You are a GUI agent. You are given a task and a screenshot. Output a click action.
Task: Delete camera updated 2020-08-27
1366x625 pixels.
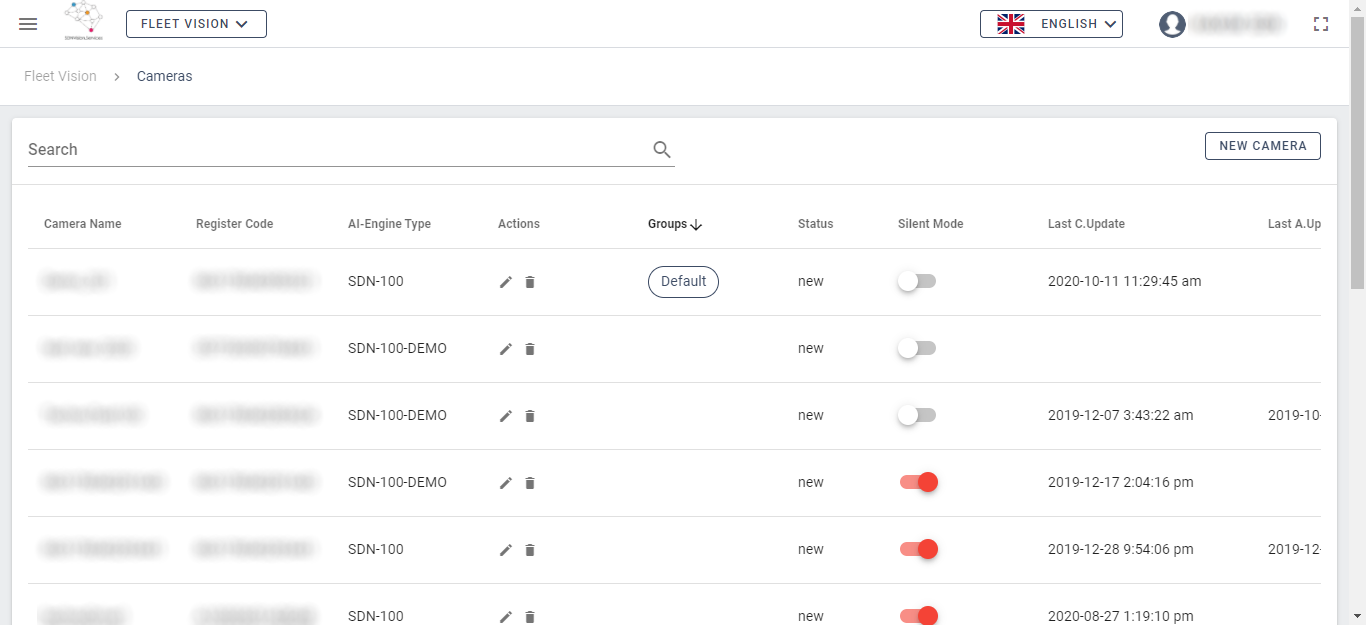point(530,617)
